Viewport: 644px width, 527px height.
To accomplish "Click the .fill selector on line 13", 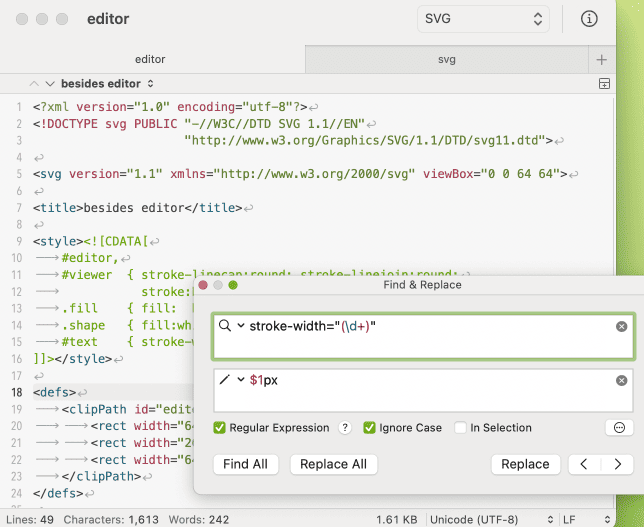I will tap(80, 308).
